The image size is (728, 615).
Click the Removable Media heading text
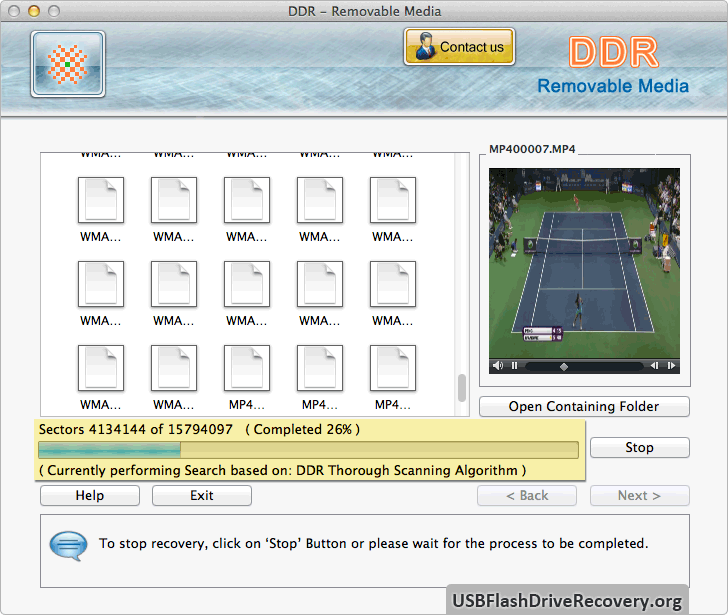click(613, 86)
